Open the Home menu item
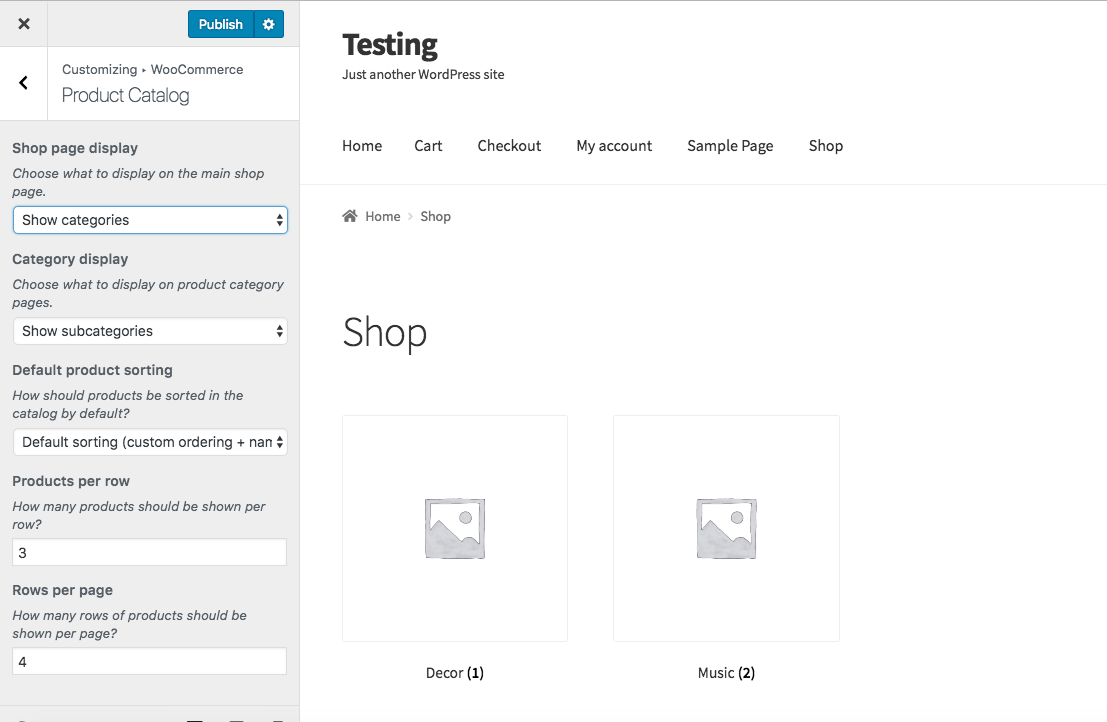1107x722 pixels. [x=362, y=146]
